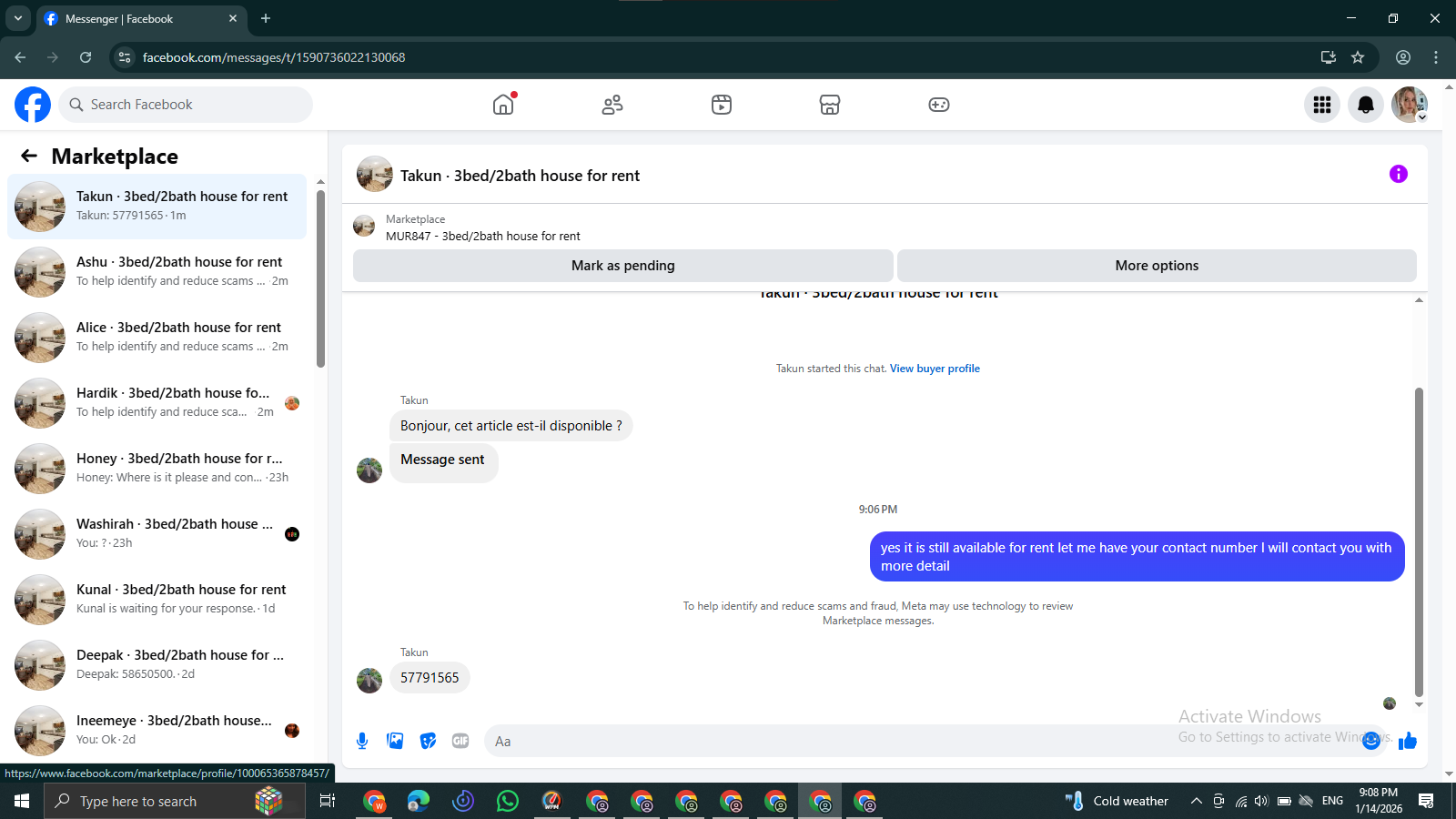The image size is (1456, 819).
Task: Open More options for the listing
Action: click(1157, 266)
